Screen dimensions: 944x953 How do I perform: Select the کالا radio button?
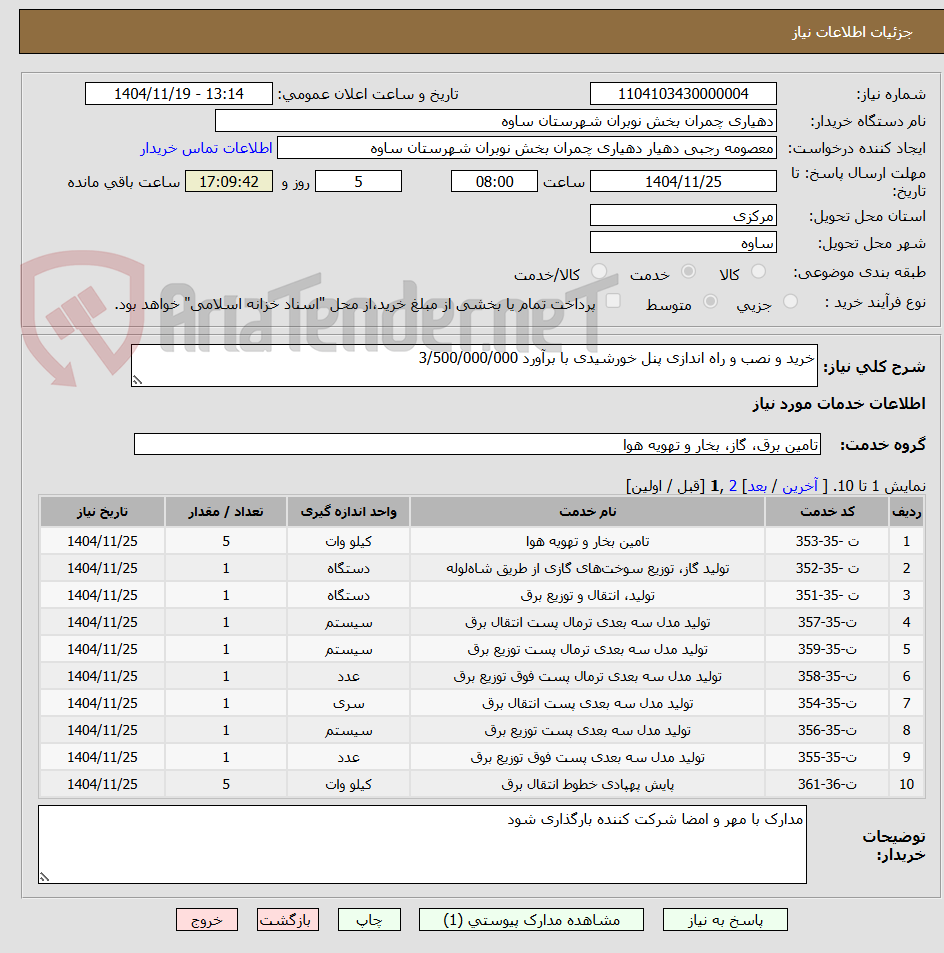pos(758,272)
